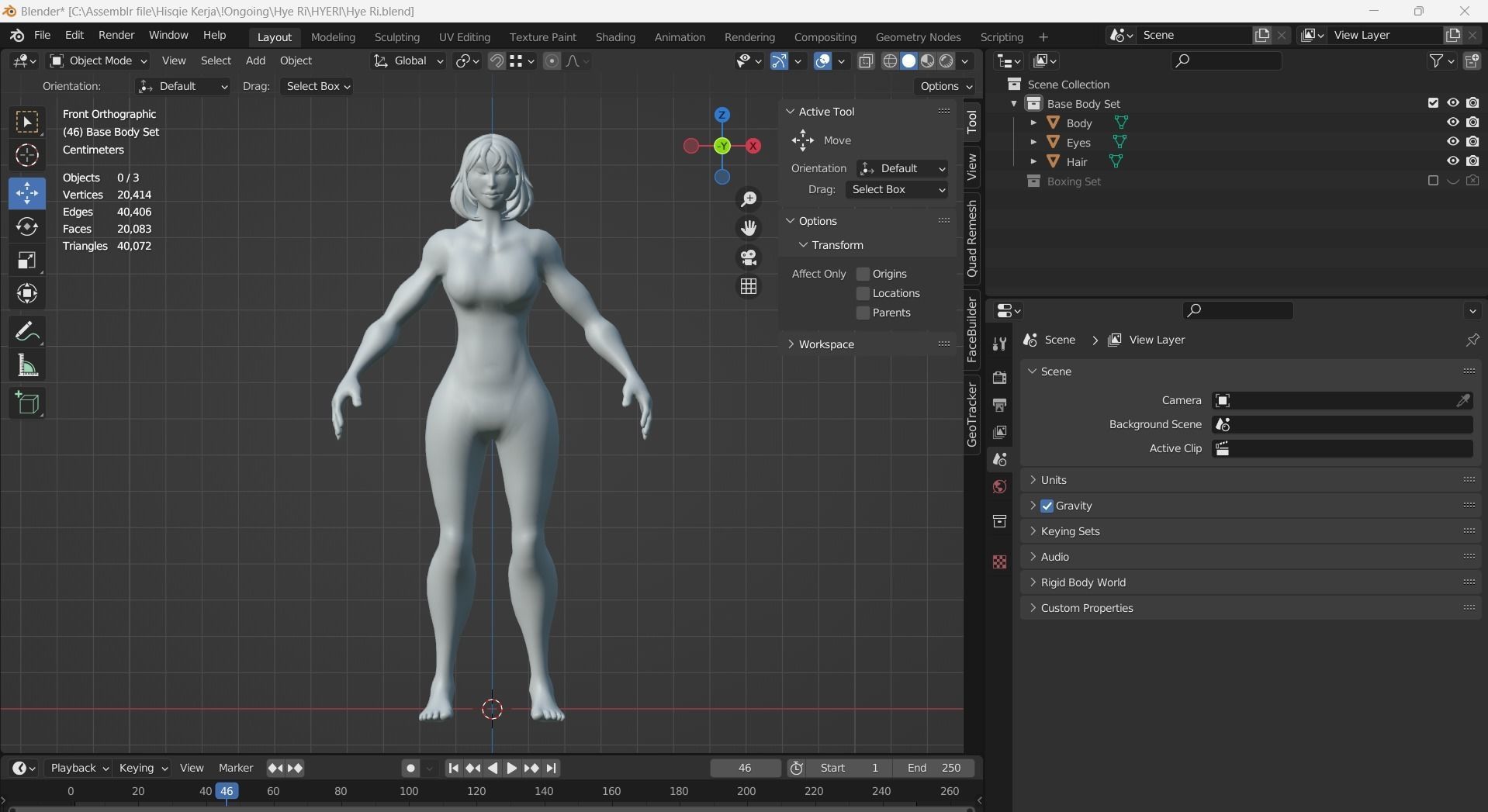Select the Rotate tool in the toolbar
This screenshot has height=812, width=1488.
[x=27, y=226]
